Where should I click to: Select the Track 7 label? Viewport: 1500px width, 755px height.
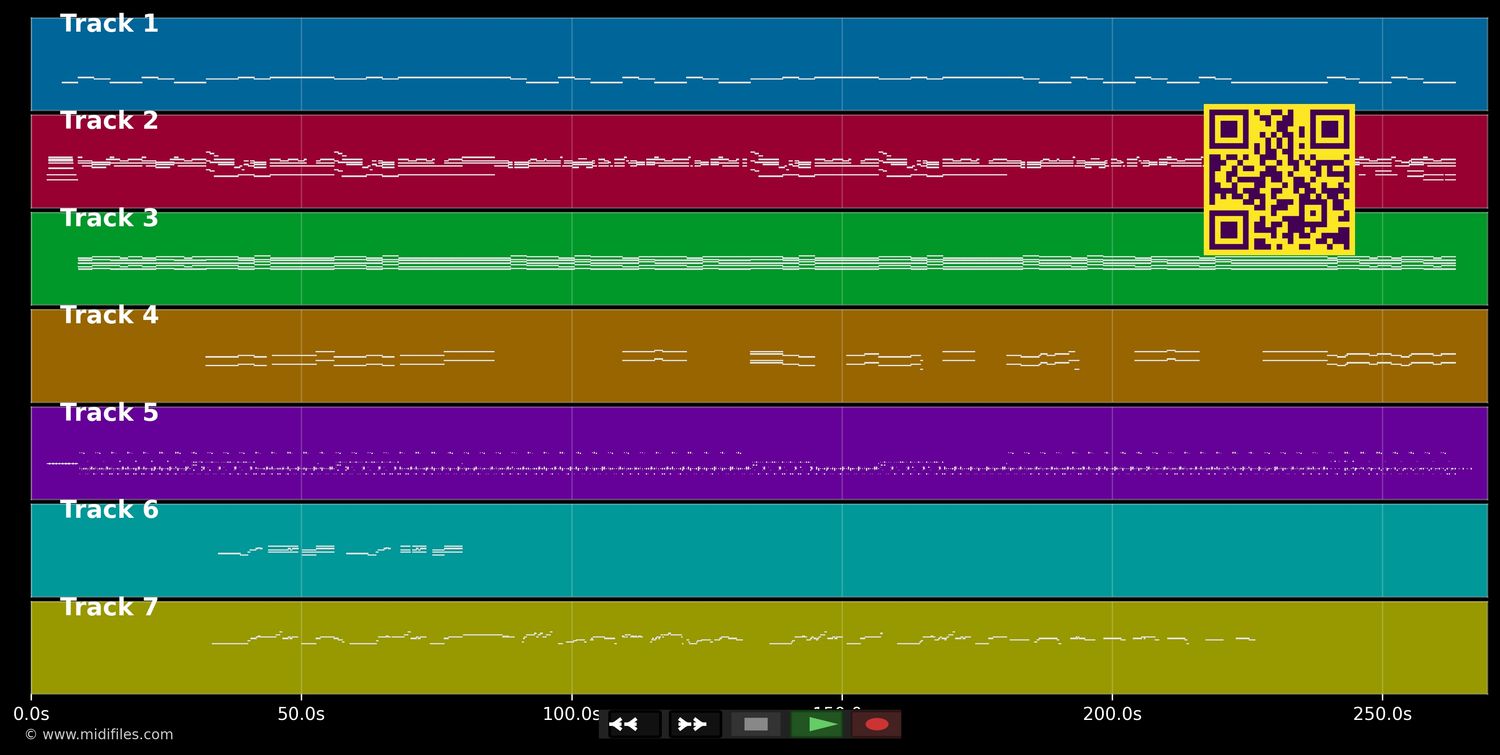[x=109, y=608]
